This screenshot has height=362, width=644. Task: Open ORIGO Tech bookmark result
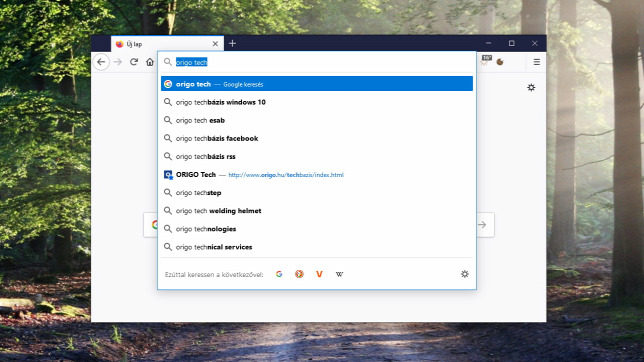point(317,175)
